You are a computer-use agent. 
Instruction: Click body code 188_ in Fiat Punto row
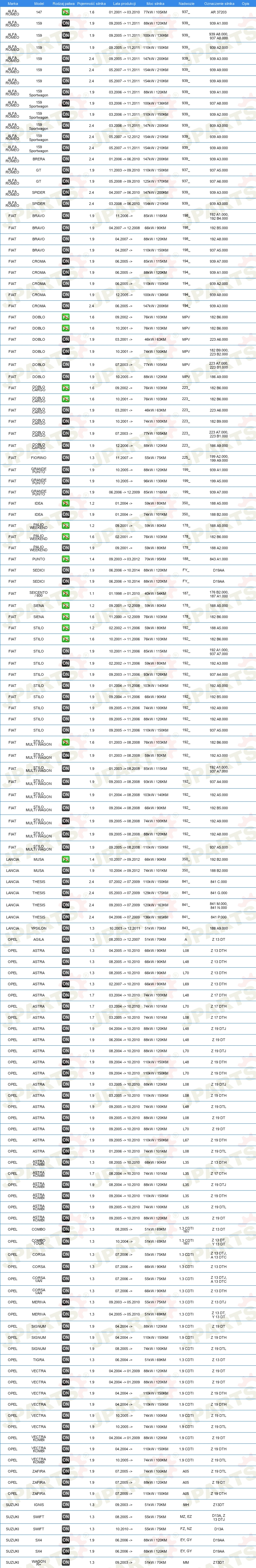(186, 559)
